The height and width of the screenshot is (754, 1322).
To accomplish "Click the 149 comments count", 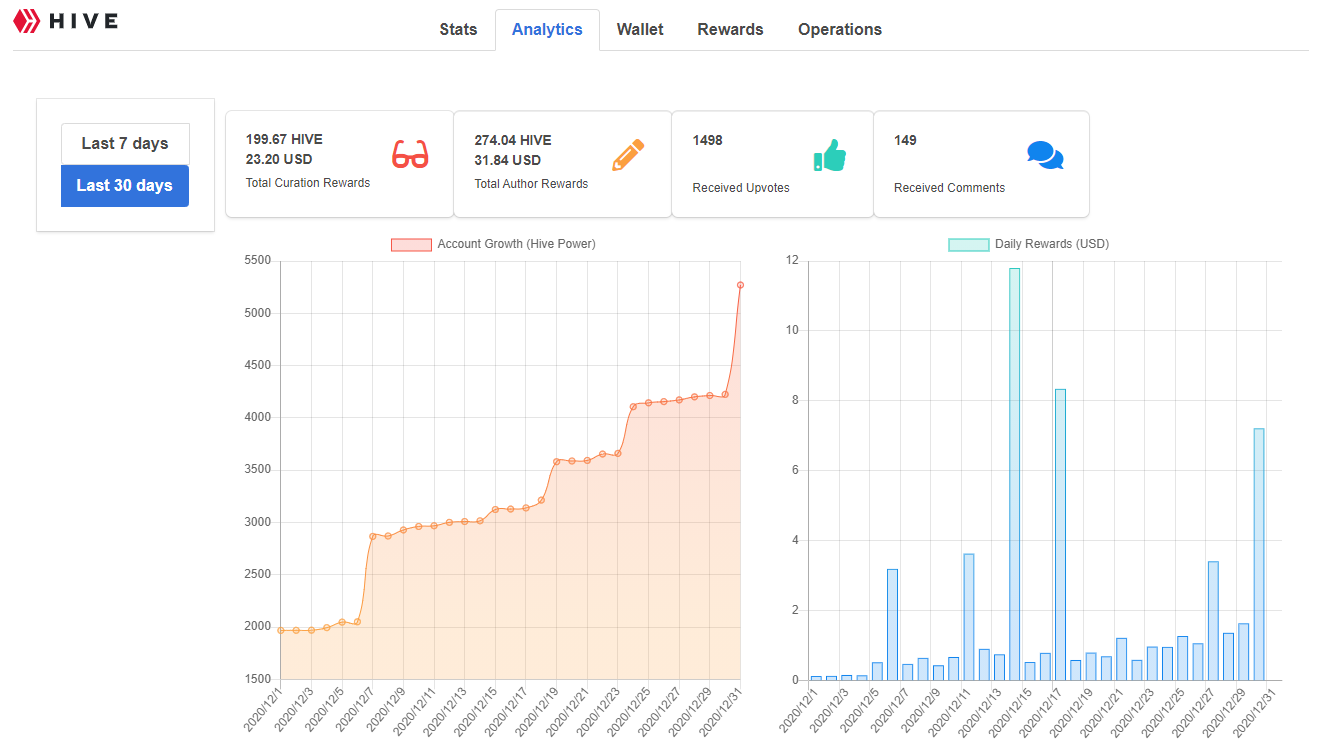I will tap(905, 140).
